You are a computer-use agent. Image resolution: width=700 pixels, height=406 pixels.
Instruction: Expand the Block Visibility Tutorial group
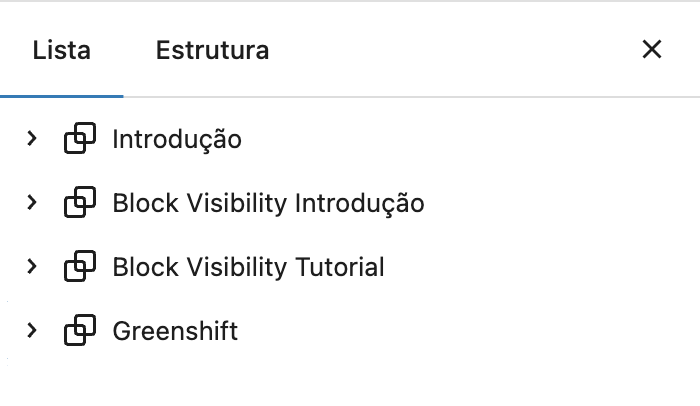click(x=31, y=266)
